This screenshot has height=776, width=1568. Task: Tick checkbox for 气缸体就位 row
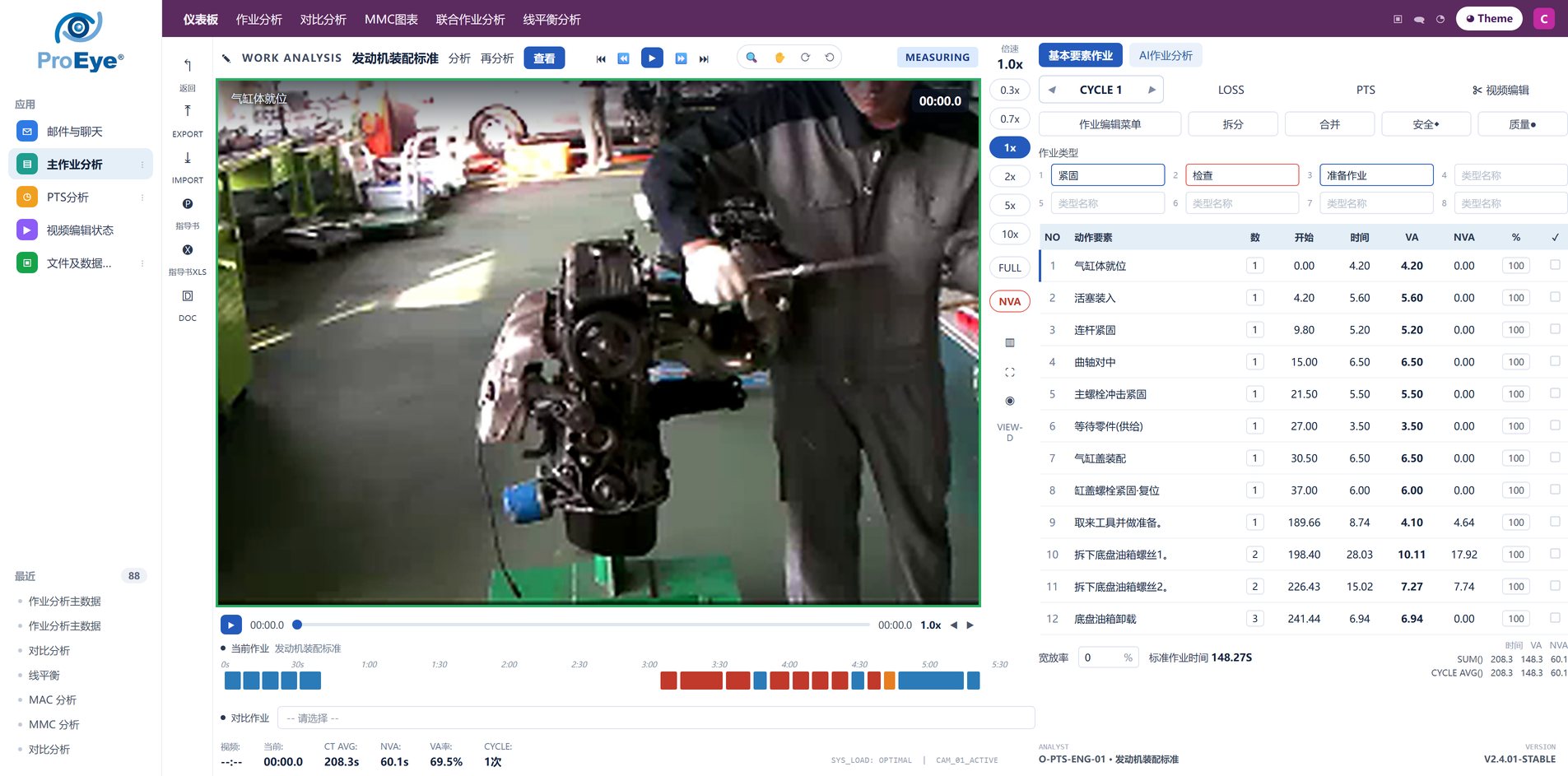coord(1555,265)
